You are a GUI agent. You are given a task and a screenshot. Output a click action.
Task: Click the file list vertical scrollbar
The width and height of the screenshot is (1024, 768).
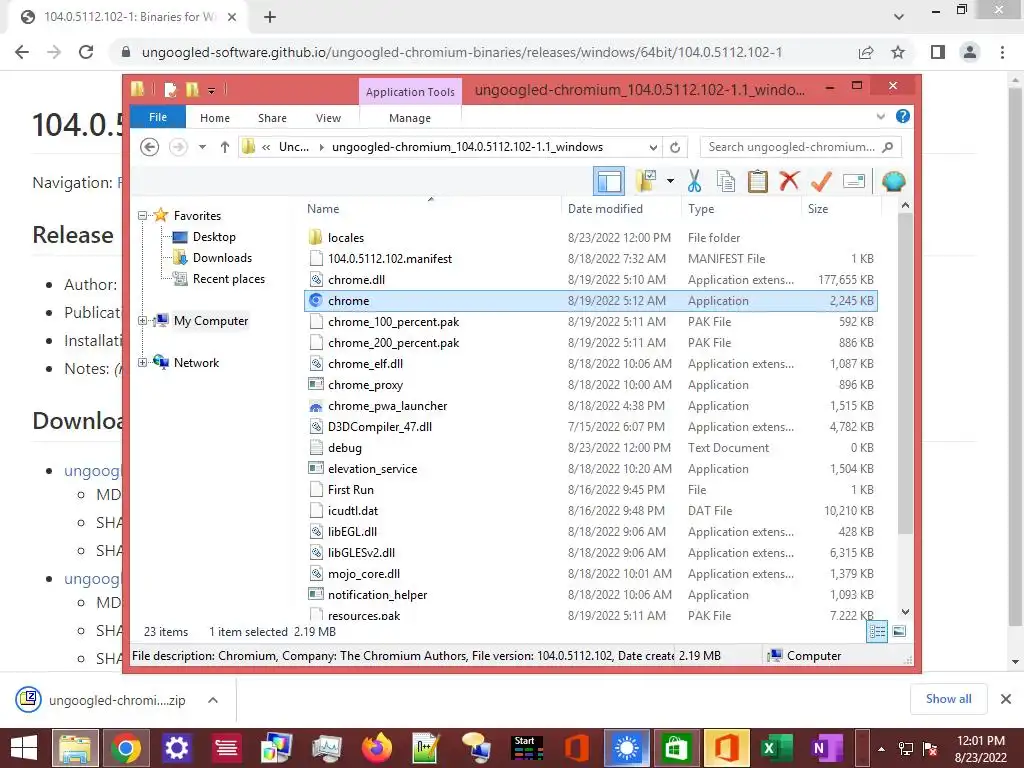pos(905,372)
